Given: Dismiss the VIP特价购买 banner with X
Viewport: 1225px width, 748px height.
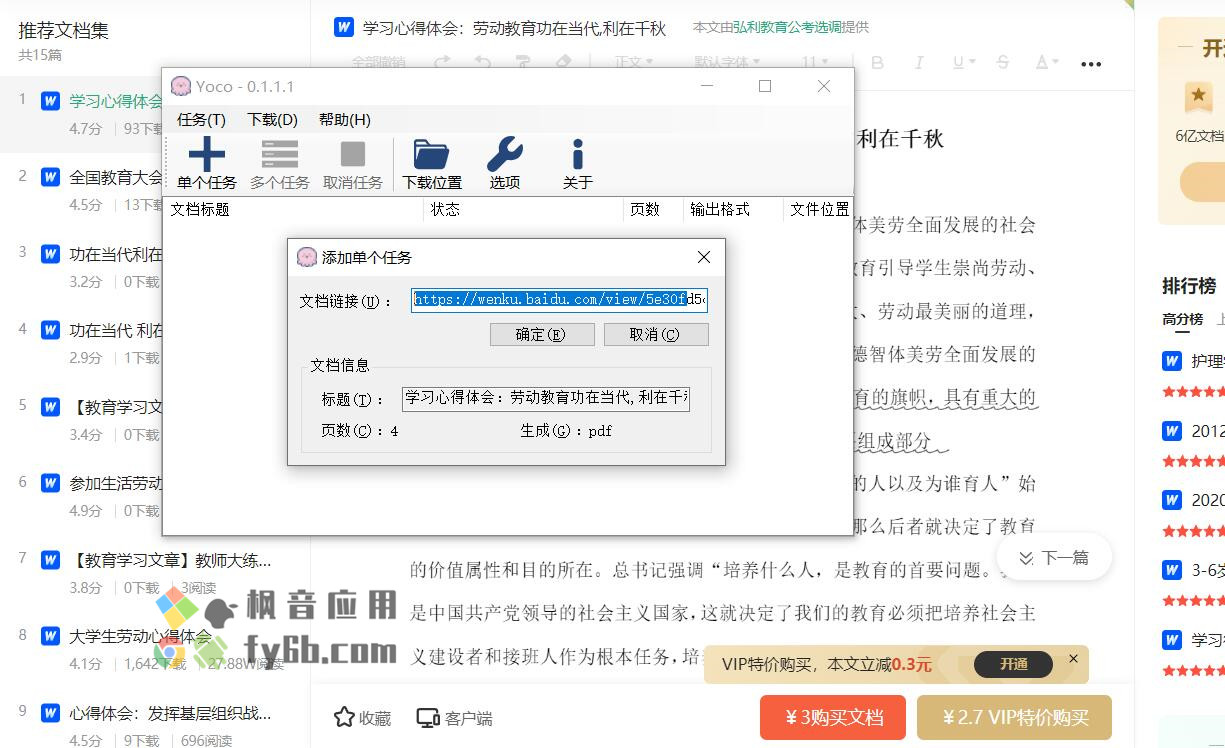Looking at the screenshot, I should pos(1073,659).
